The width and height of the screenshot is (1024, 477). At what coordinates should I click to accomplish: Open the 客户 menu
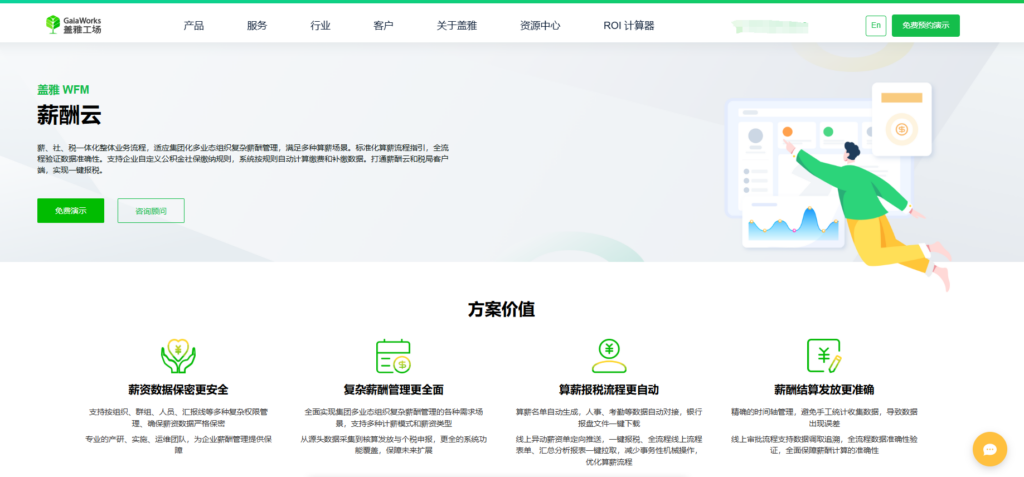[x=383, y=25]
